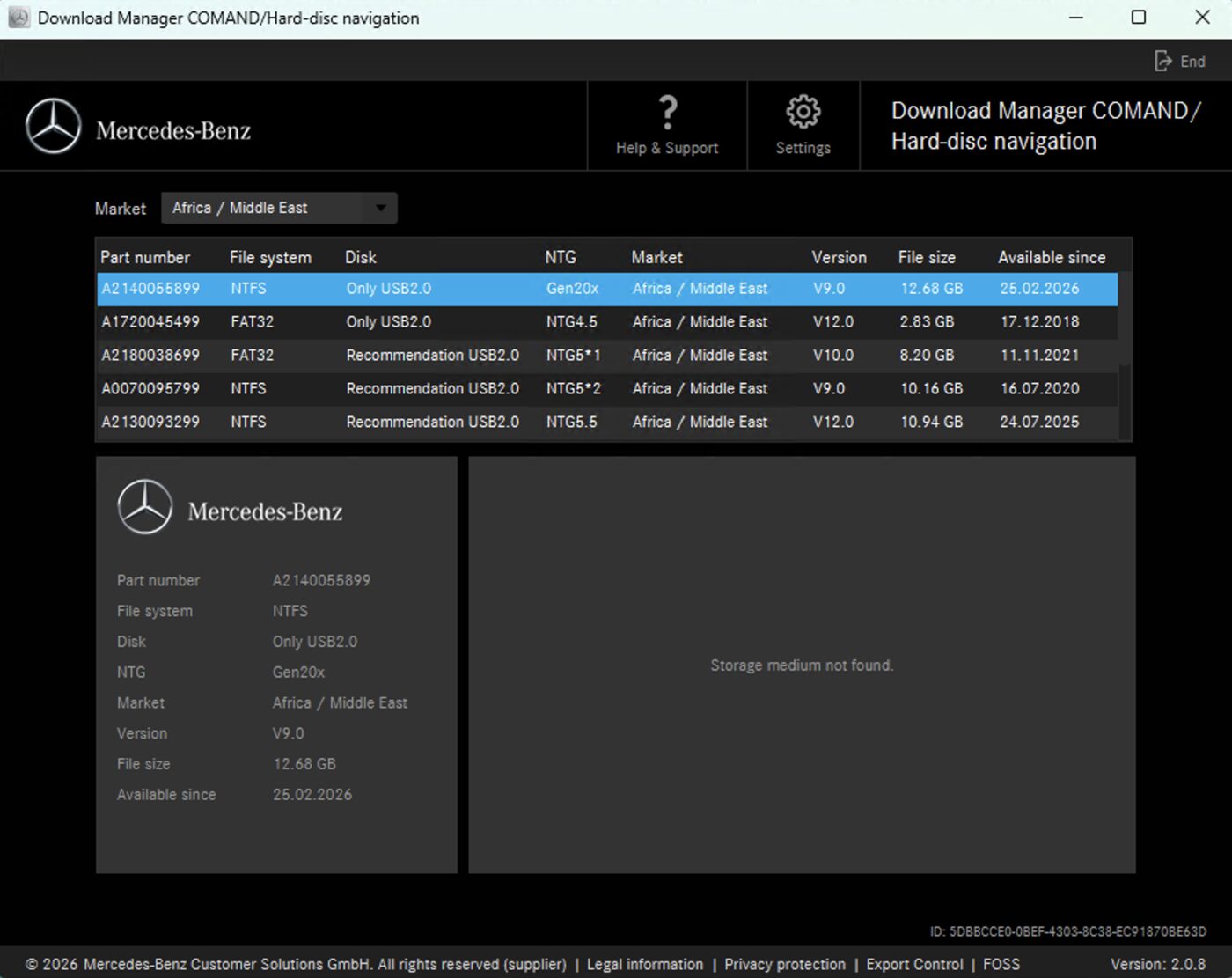The height and width of the screenshot is (978, 1232).
Task: Click the Mercedes-Benz star in details panel
Action: tap(145, 506)
